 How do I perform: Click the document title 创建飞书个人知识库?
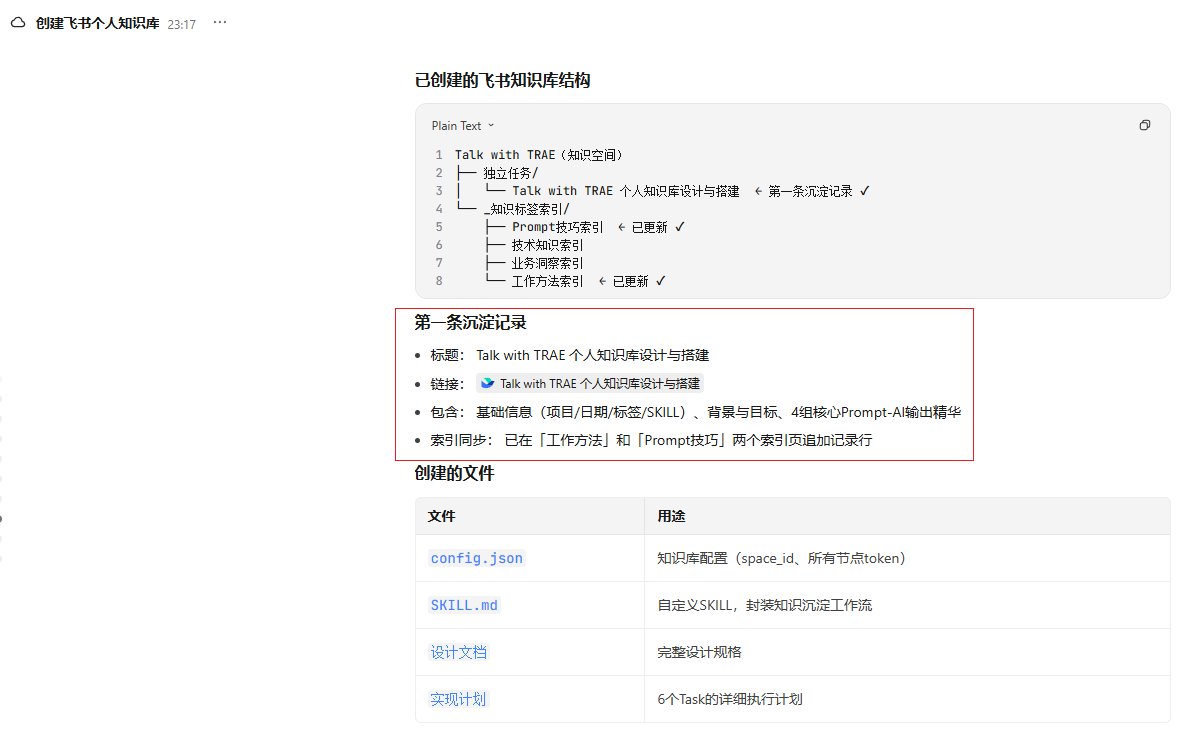tap(98, 23)
